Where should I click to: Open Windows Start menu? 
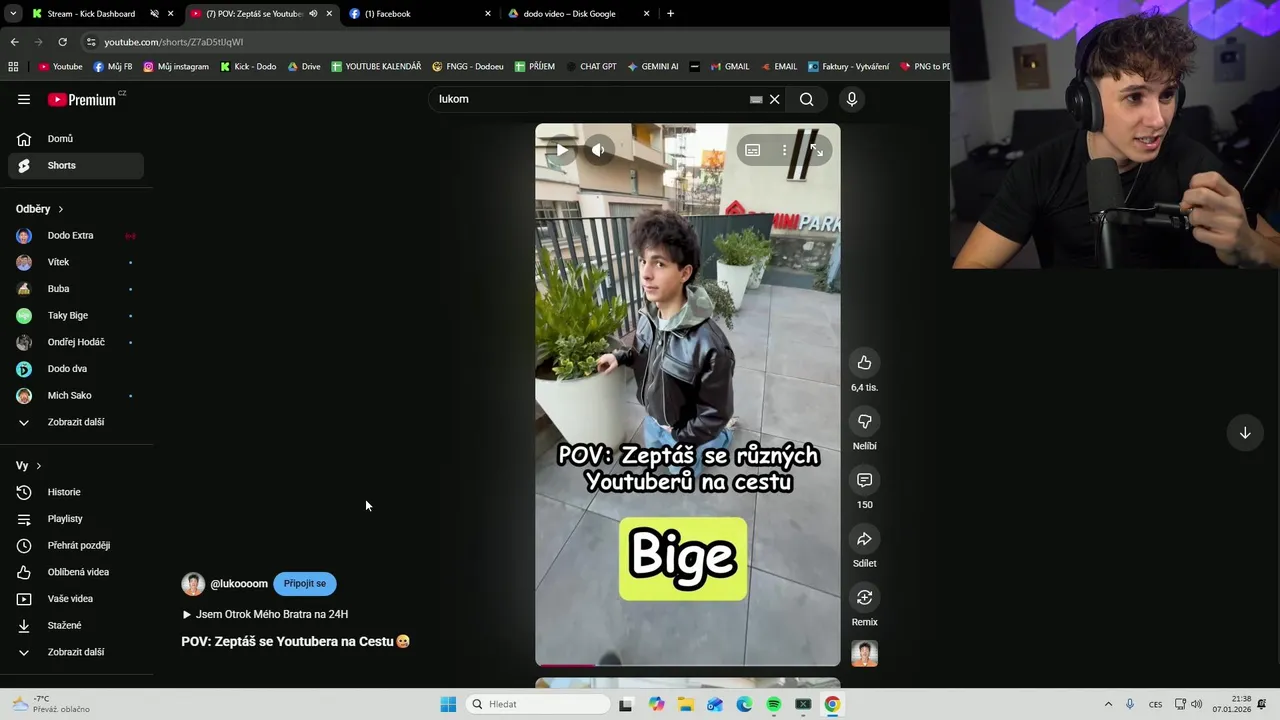(x=448, y=704)
